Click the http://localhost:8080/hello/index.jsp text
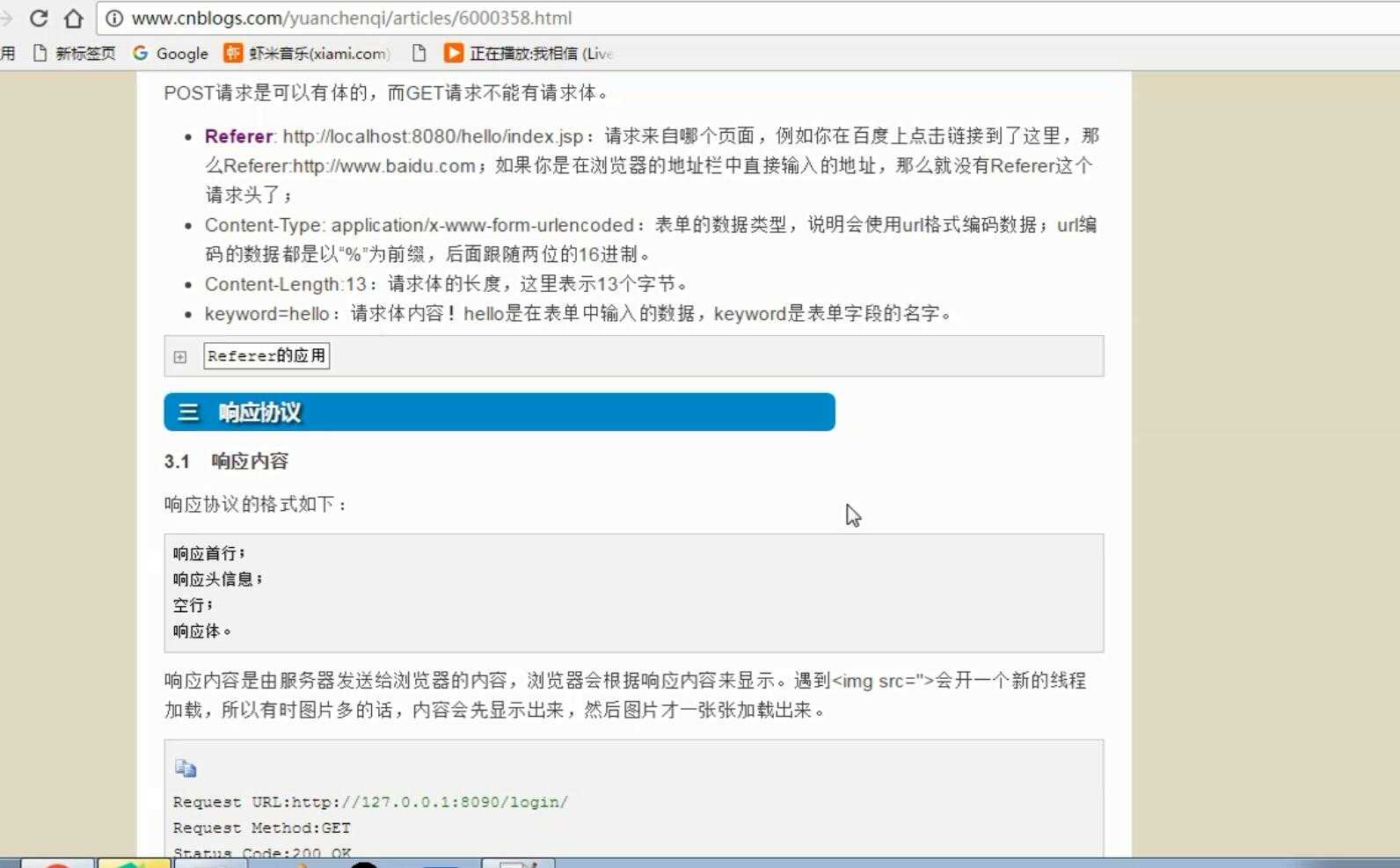 click(433, 136)
